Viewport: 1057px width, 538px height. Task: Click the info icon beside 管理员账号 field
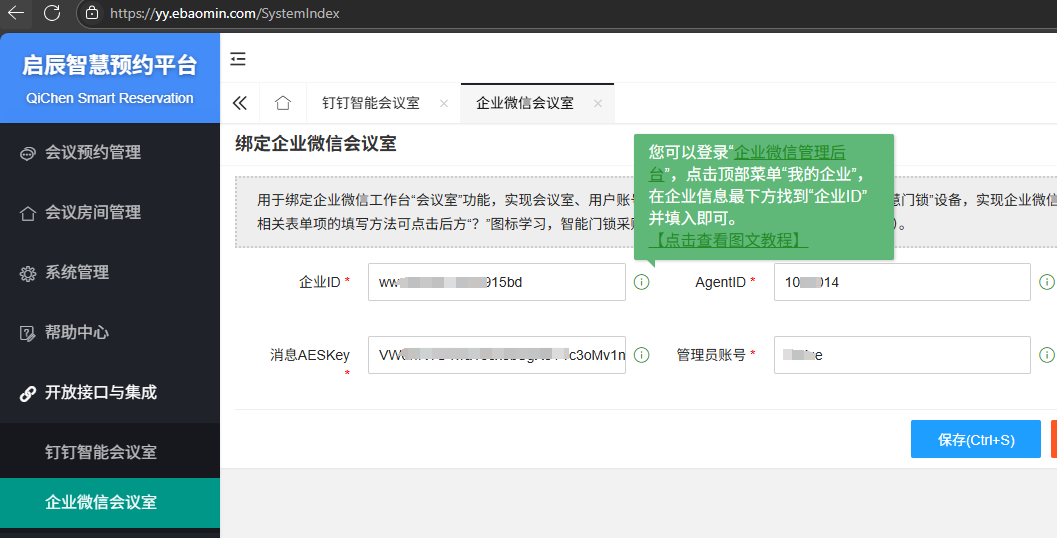click(x=1046, y=355)
